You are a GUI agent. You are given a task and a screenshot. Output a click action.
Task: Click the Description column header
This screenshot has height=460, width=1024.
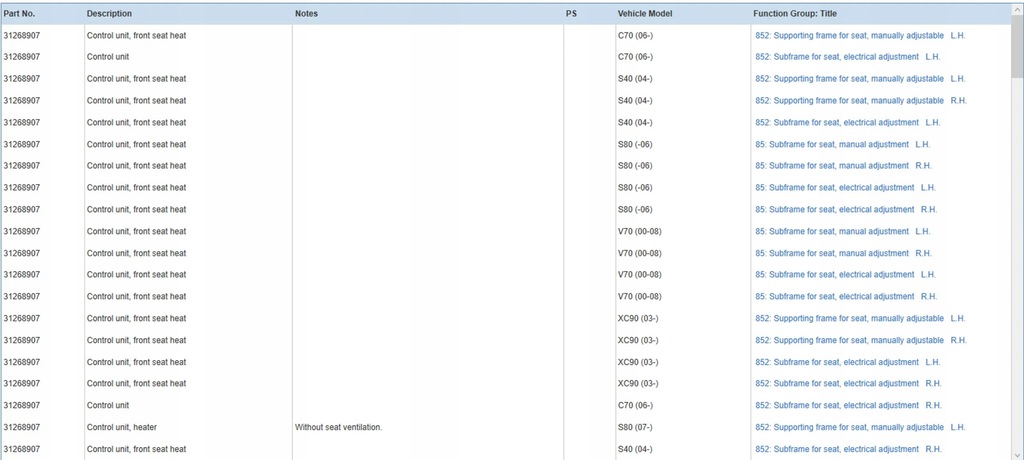coord(109,14)
